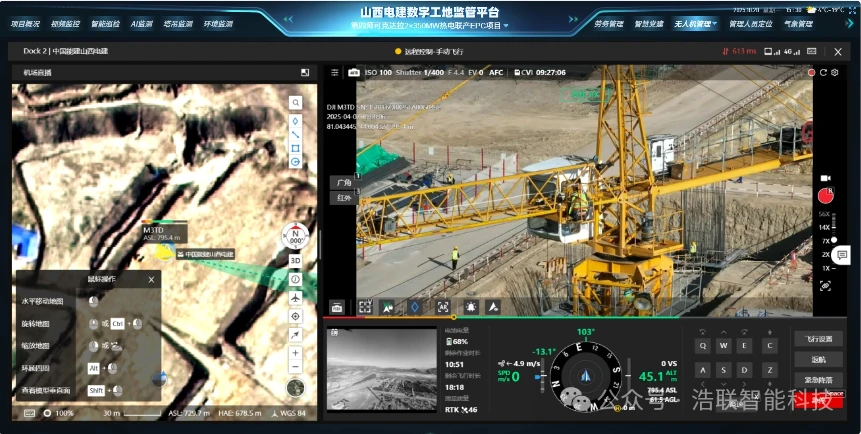
Task: Open the map info icon
Action: (x=295, y=279)
